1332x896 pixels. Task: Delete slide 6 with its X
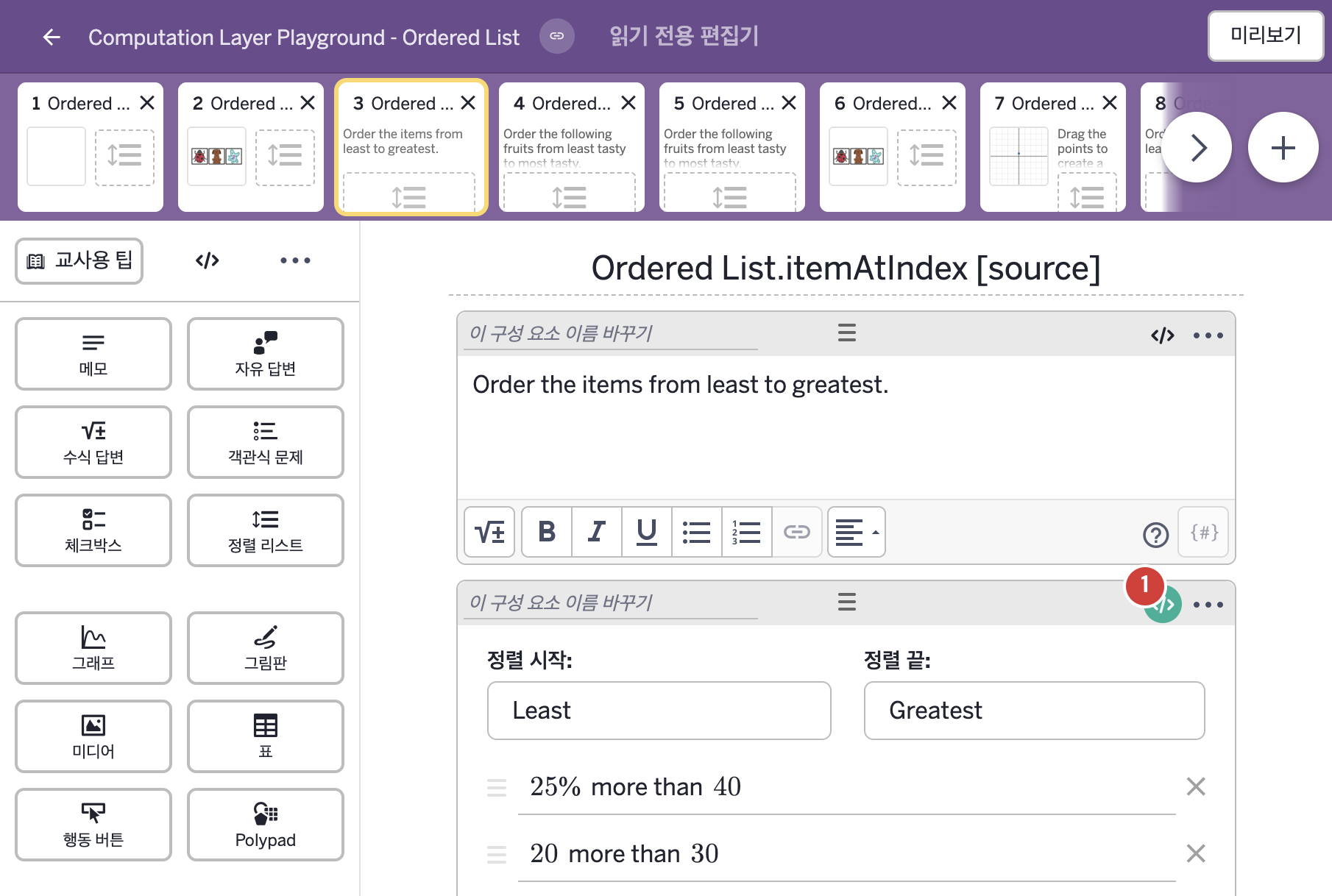[949, 103]
